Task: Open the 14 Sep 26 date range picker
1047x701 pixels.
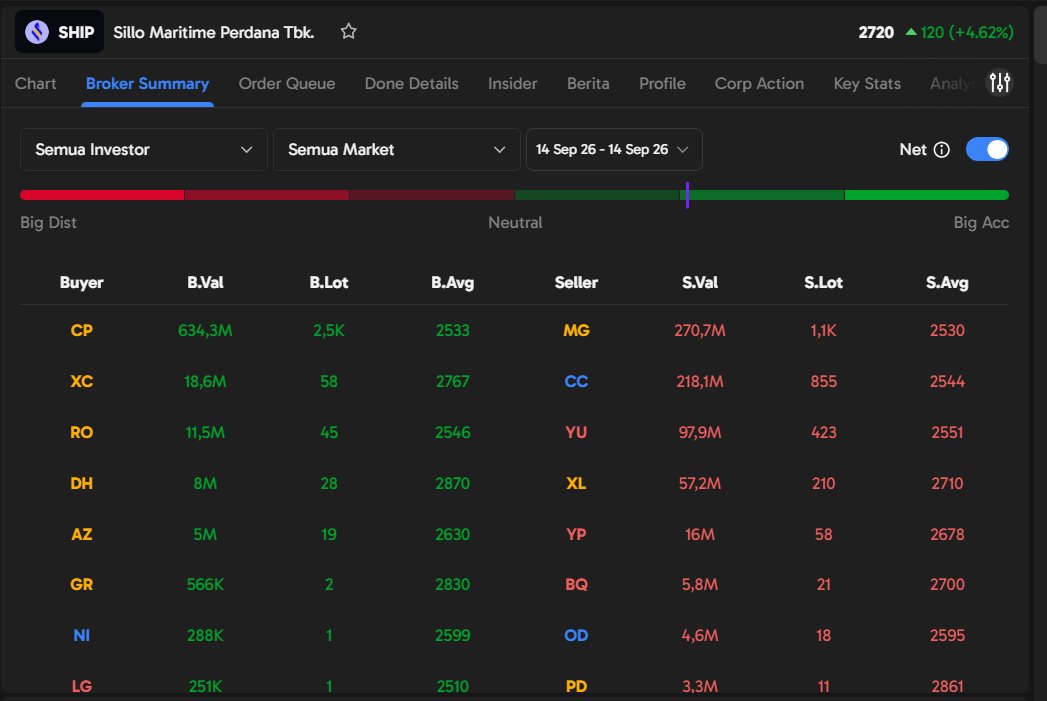Action: tap(614, 150)
